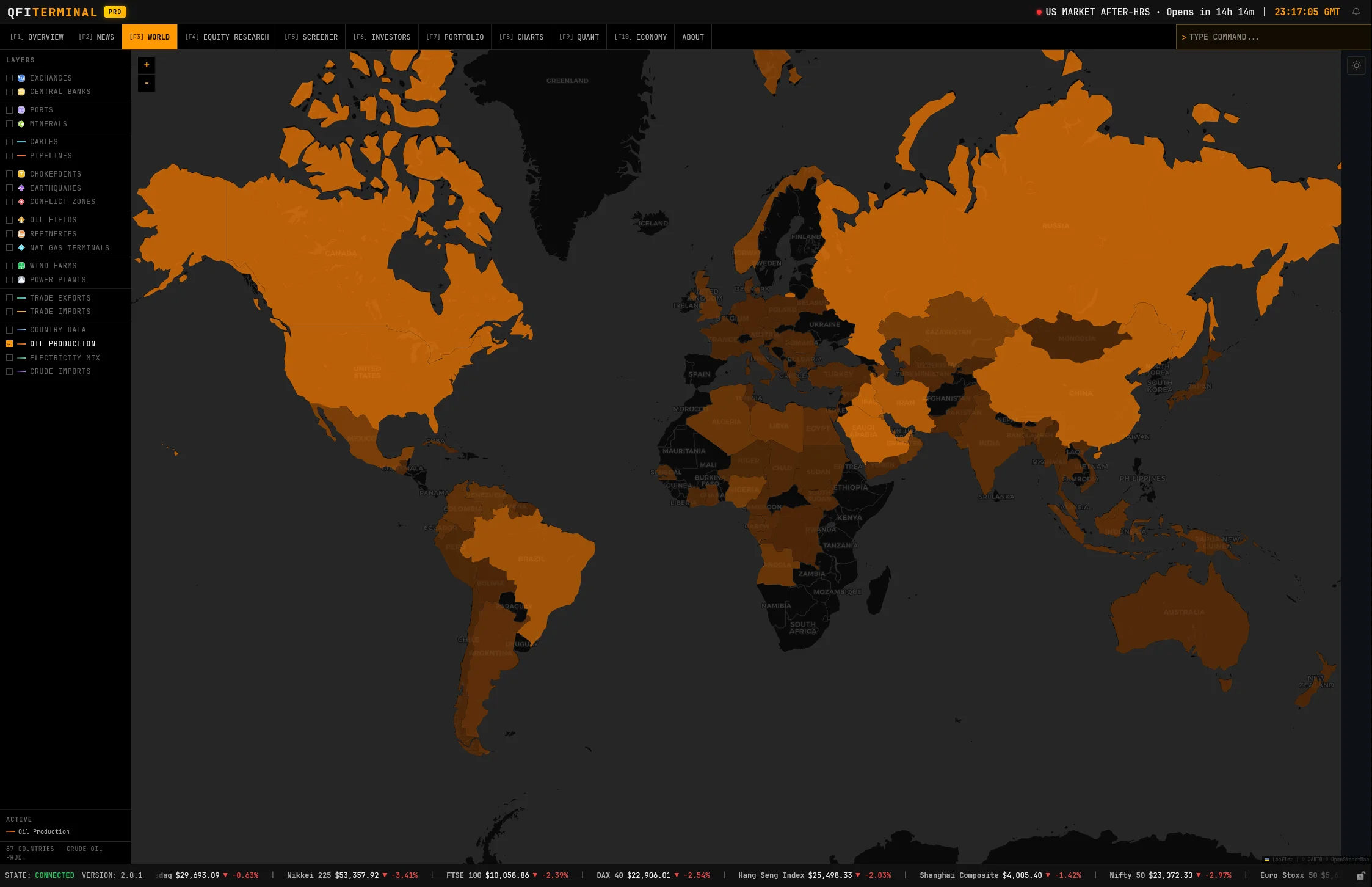Click the zoom out button on the map
Image resolution: width=1372 pixels, height=887 pixels.
[147, 83]
